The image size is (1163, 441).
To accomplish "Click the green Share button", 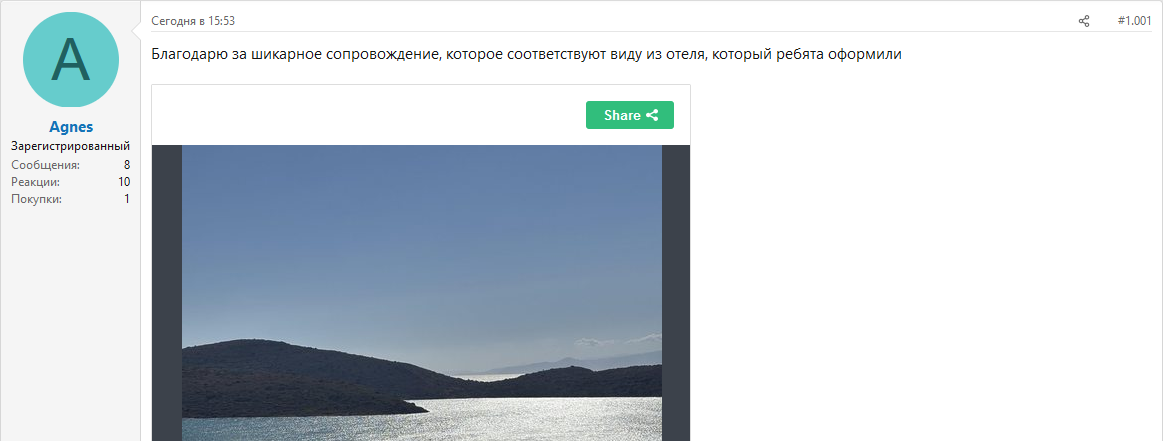I will click(630, 115).
